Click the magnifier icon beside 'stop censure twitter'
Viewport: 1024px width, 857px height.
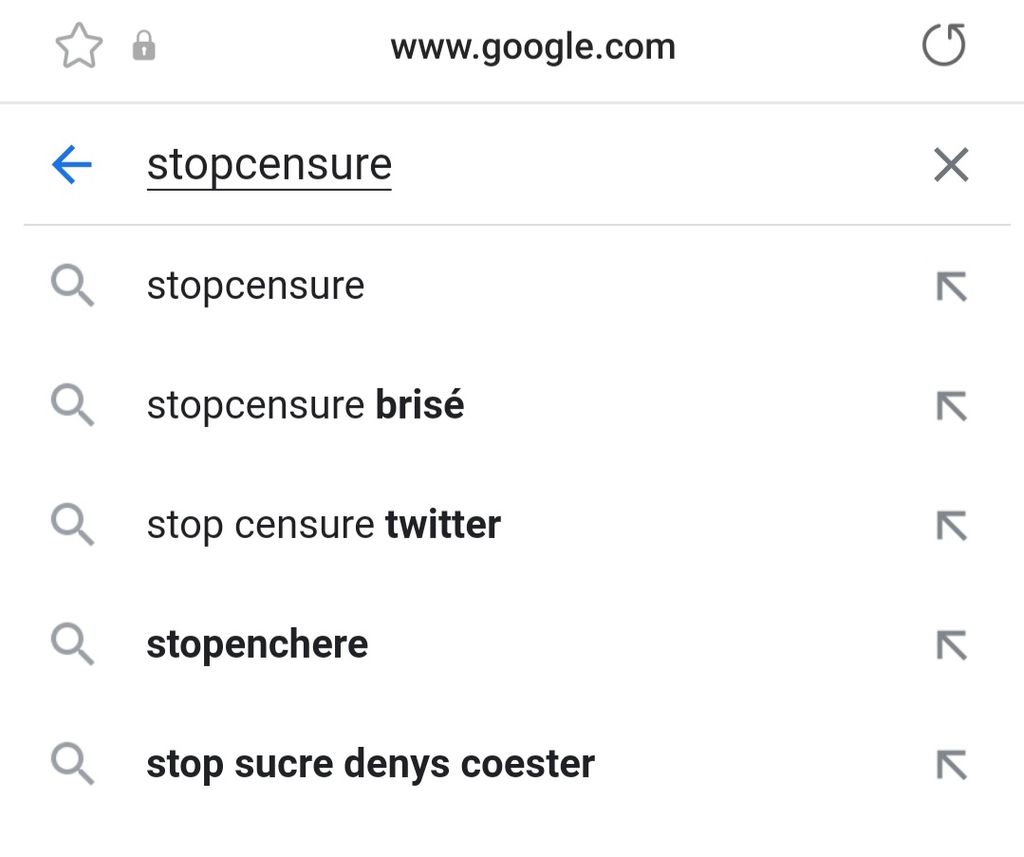[x=72, y=526]
